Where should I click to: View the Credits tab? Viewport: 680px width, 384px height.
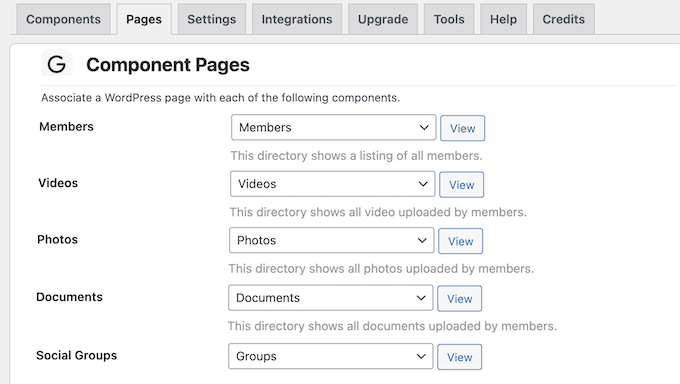tap(564, 19)
